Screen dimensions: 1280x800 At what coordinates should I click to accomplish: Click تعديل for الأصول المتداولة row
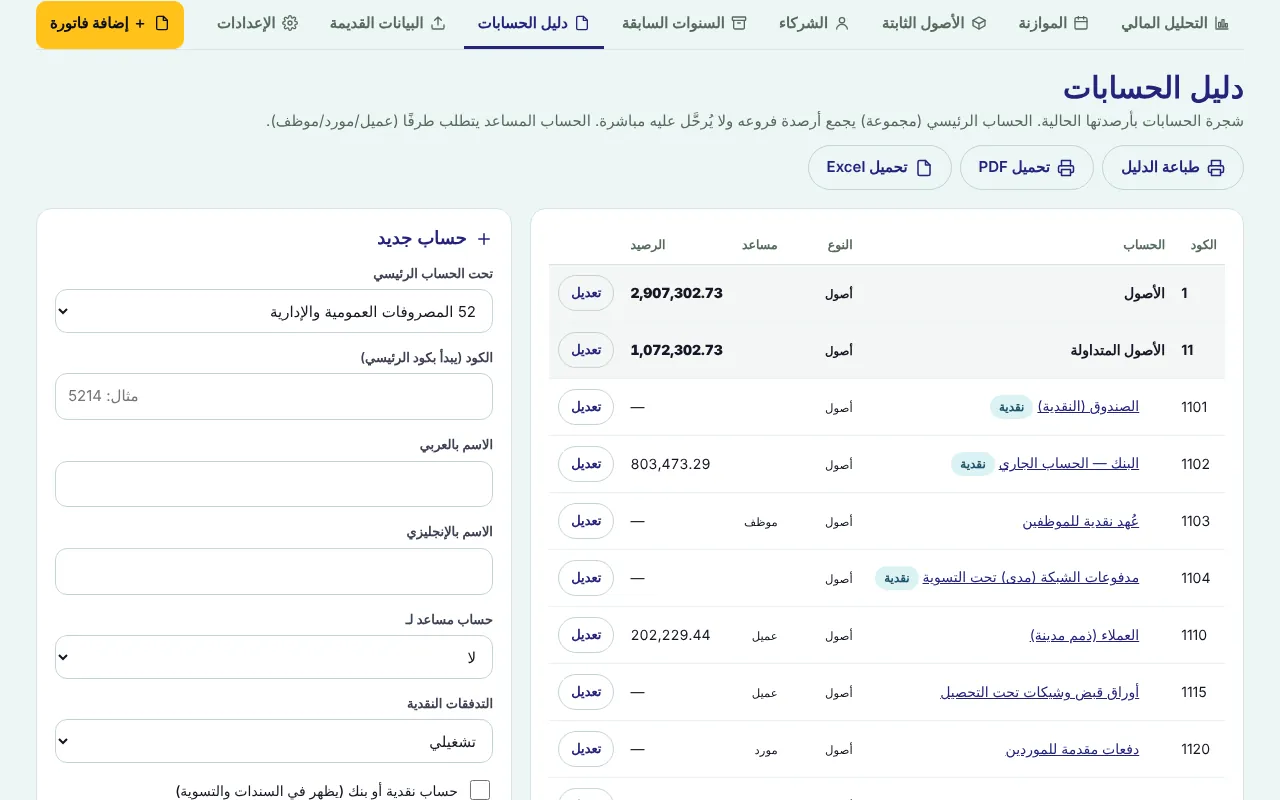point(586,350)
